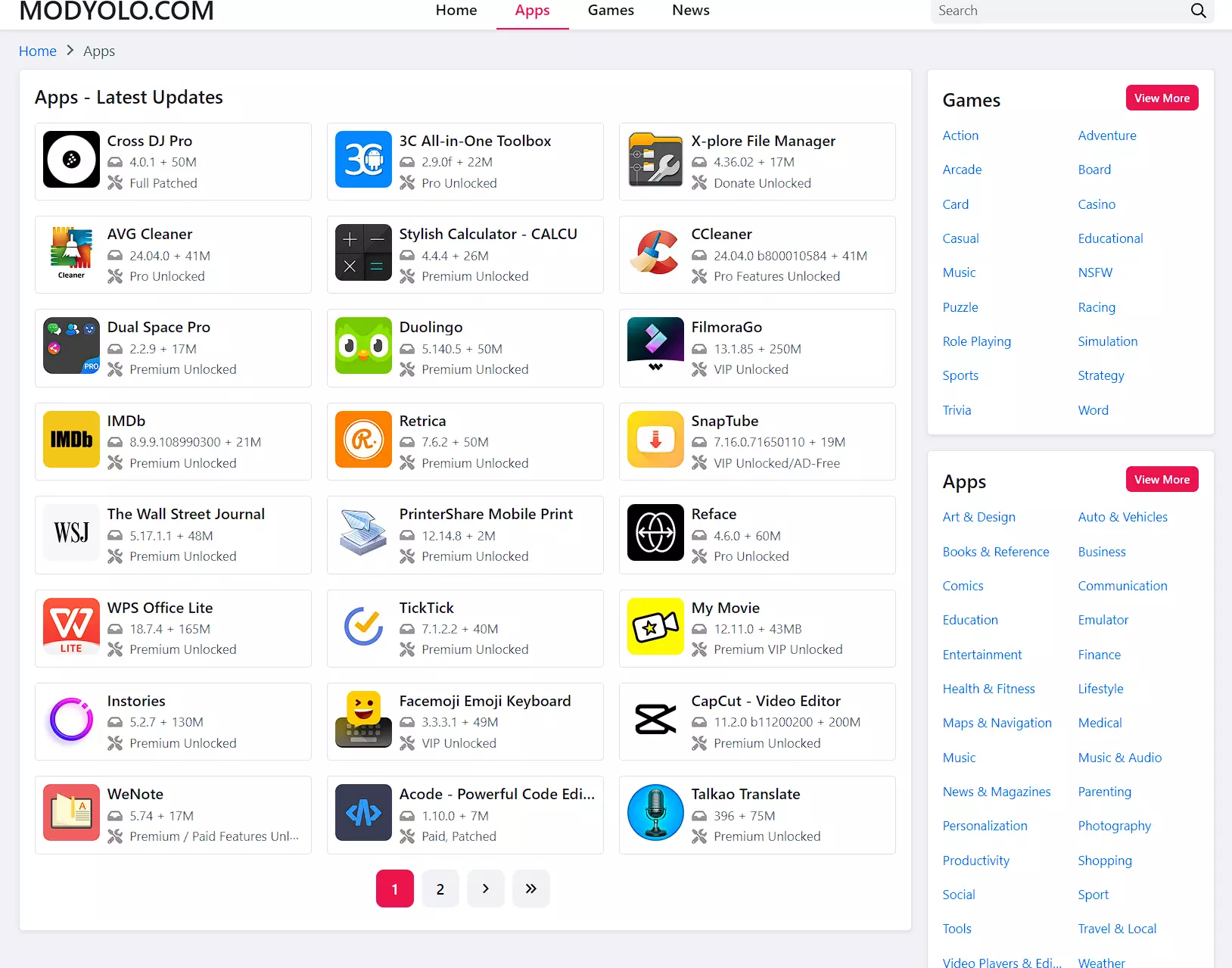The height and width of the screenshot is (968, 1232).
Task: Open the Games tab in navigation
Action: point(611,11)
